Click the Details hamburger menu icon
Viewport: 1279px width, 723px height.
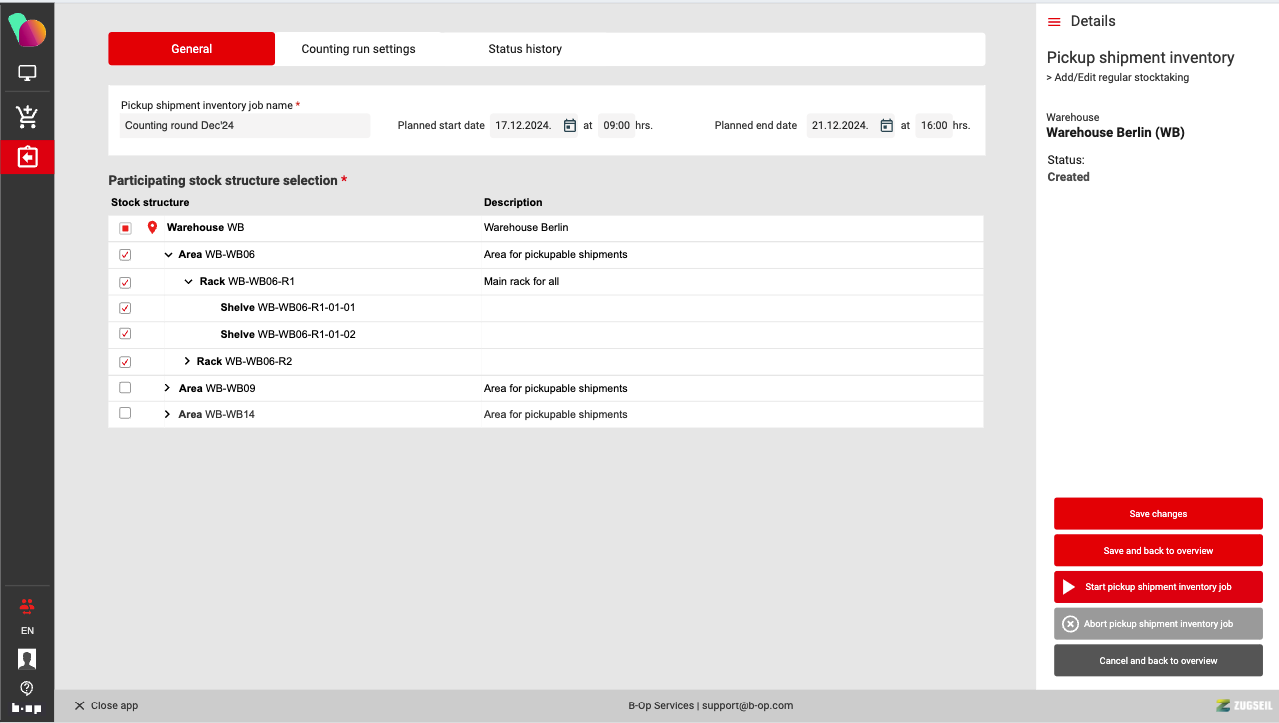point(1054,22)
